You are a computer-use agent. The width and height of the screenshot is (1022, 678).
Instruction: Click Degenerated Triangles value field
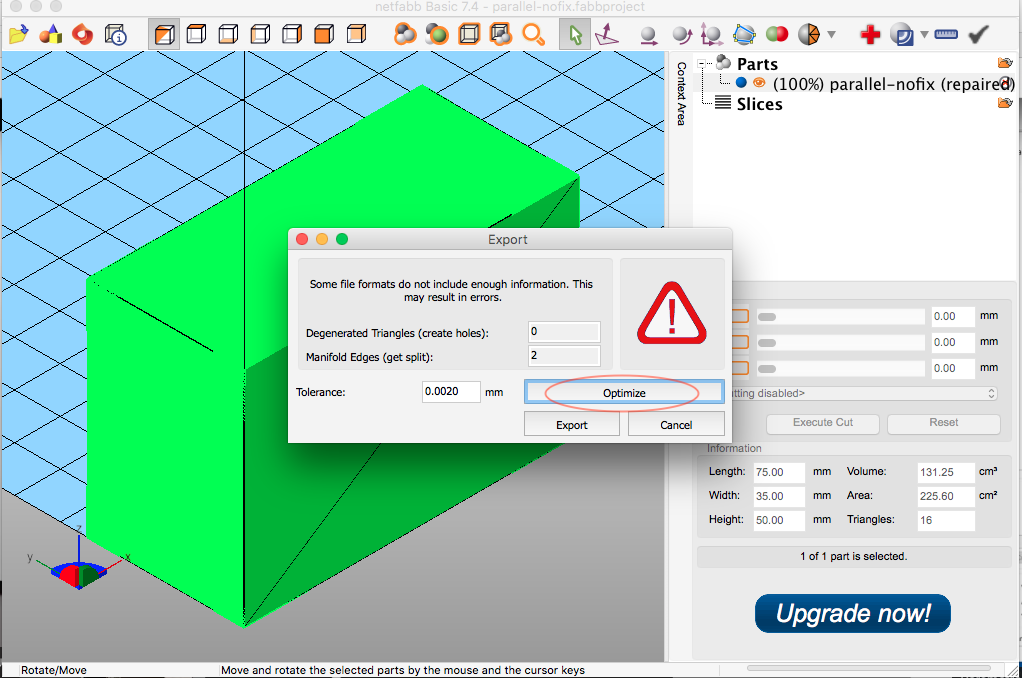[x=564, y=331]
